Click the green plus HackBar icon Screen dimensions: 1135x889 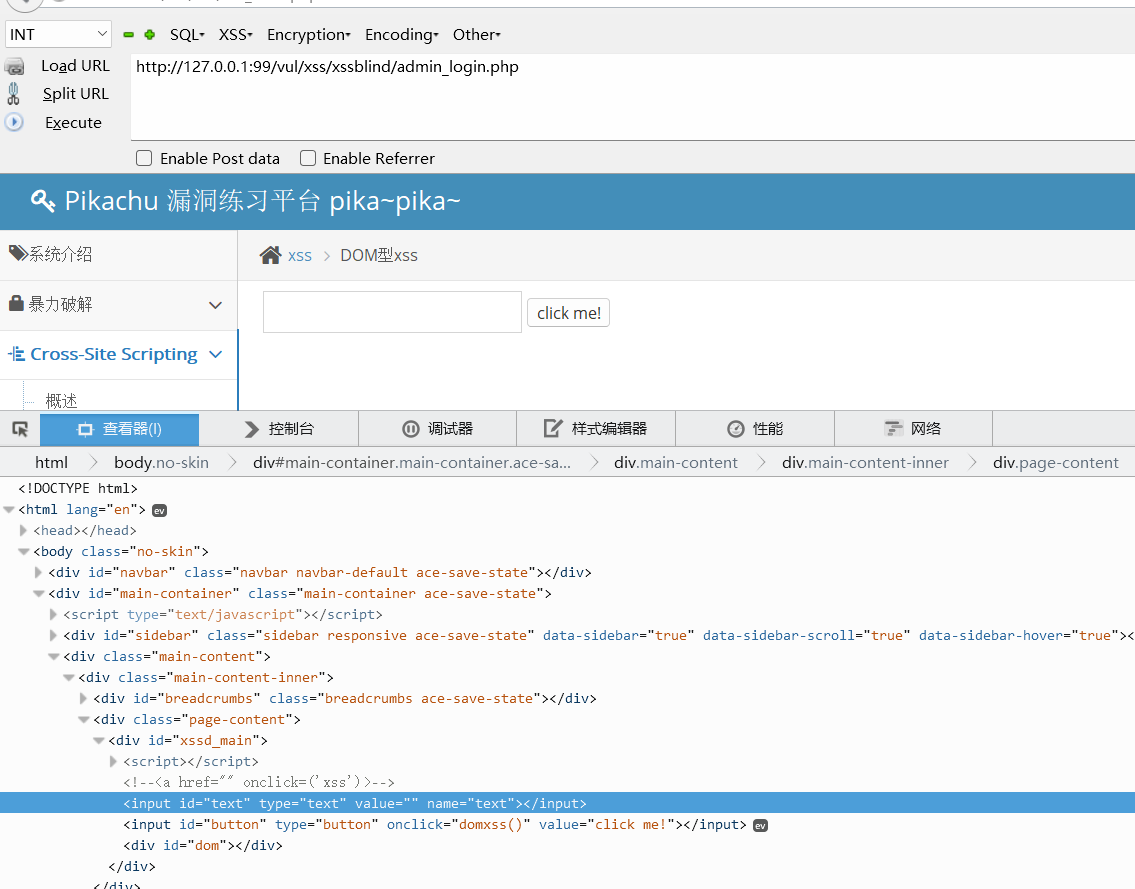pyautogui.click(x=150, y=35)
